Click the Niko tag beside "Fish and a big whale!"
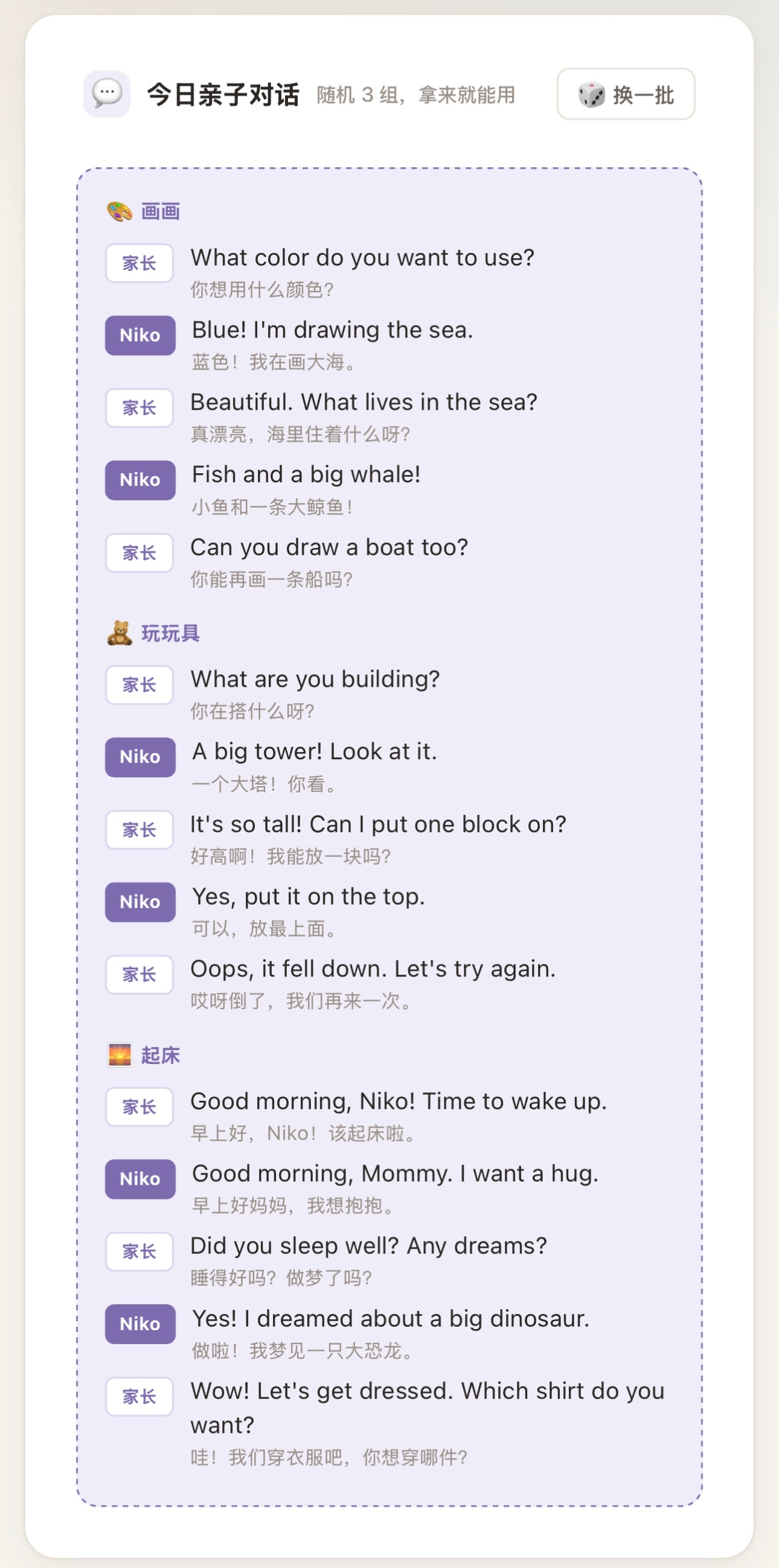Viewport: 779px width, 1568px height. click(140, 480)
